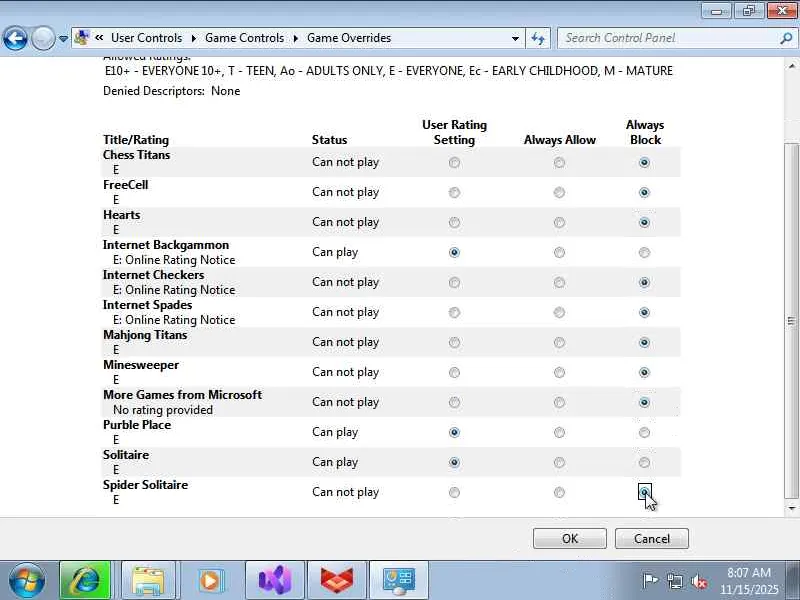Viewport: 800px width, 600px height.
Task: Open Windows Explorer folder from taskbar
Action: click(x=148, y=581)
